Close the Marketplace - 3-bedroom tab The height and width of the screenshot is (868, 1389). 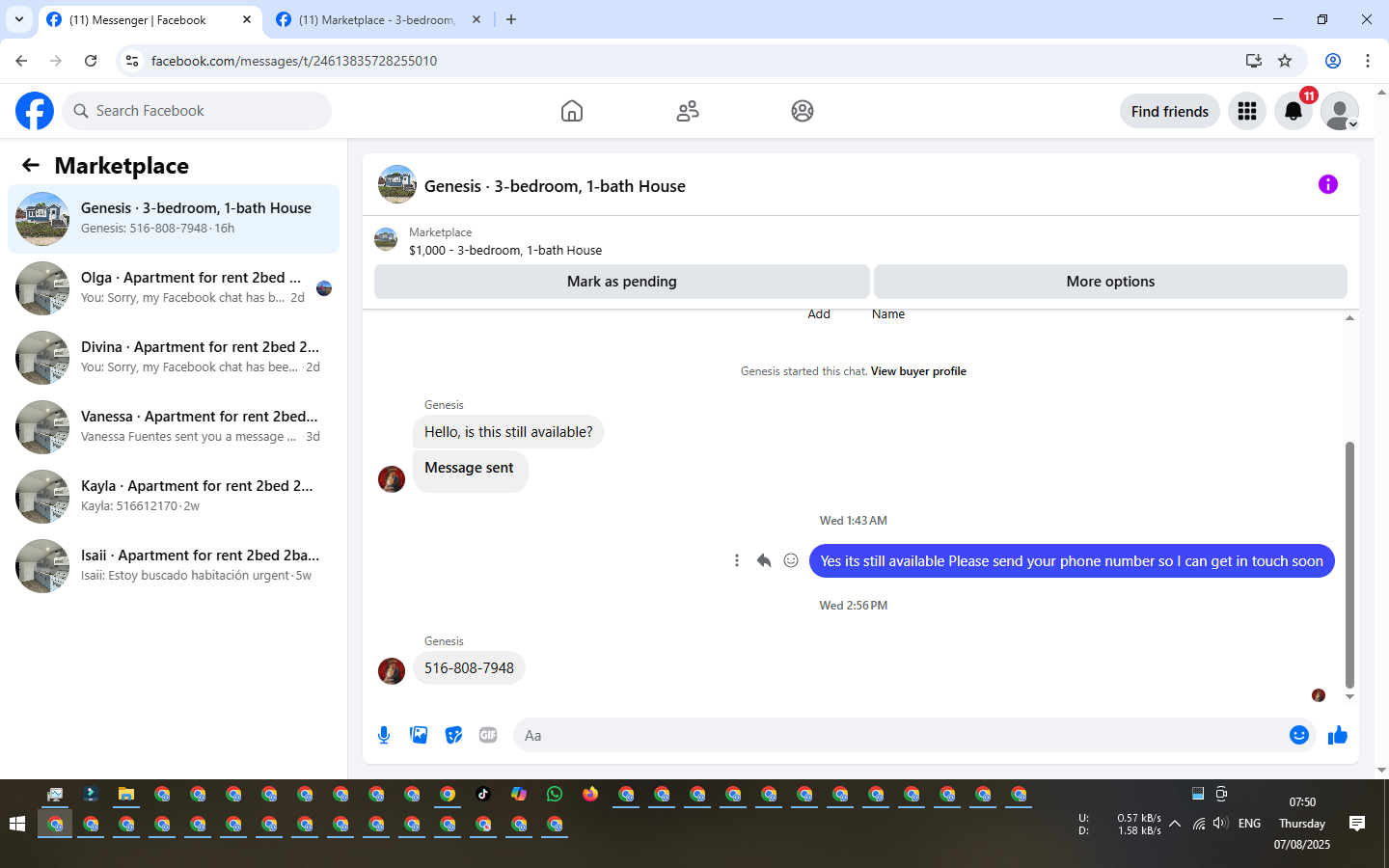[x=477, y=19]
